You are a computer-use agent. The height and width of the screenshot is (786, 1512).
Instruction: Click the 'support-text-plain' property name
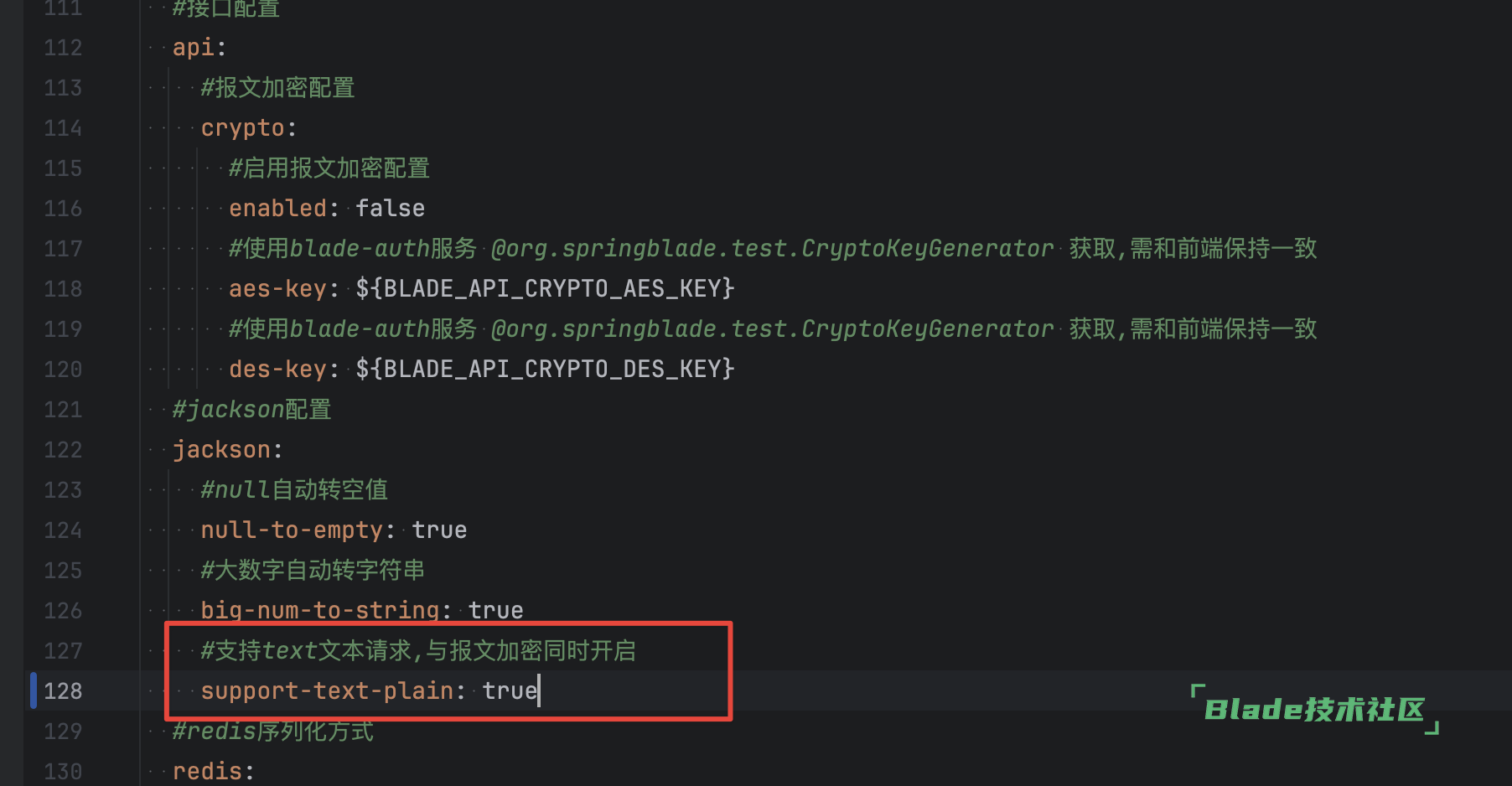[x=327, y=690]
